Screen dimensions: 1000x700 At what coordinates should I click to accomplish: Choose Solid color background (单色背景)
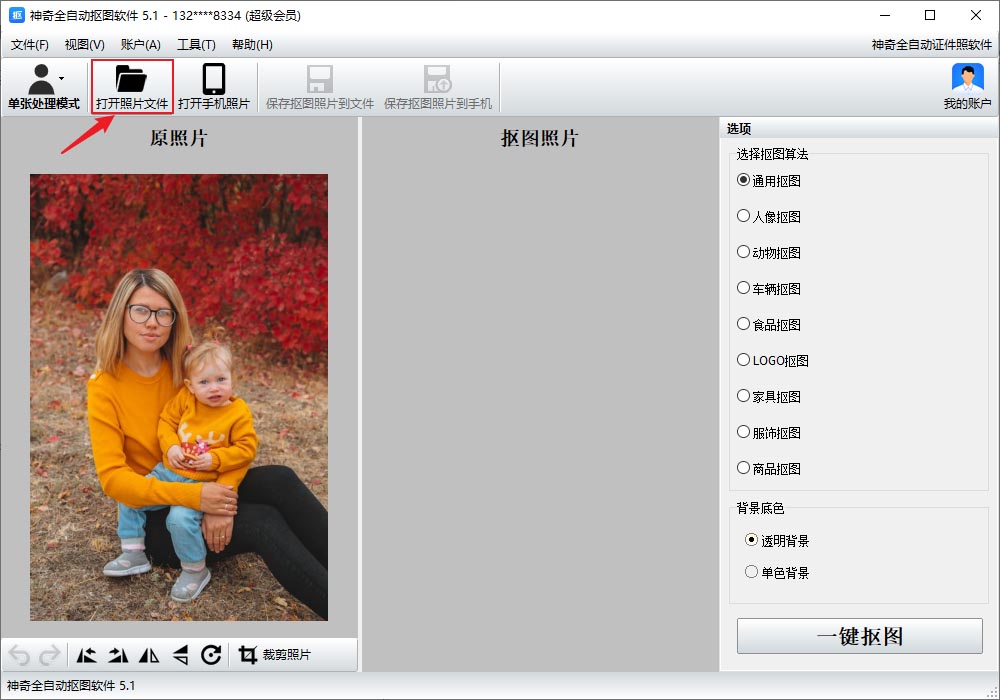752,572
